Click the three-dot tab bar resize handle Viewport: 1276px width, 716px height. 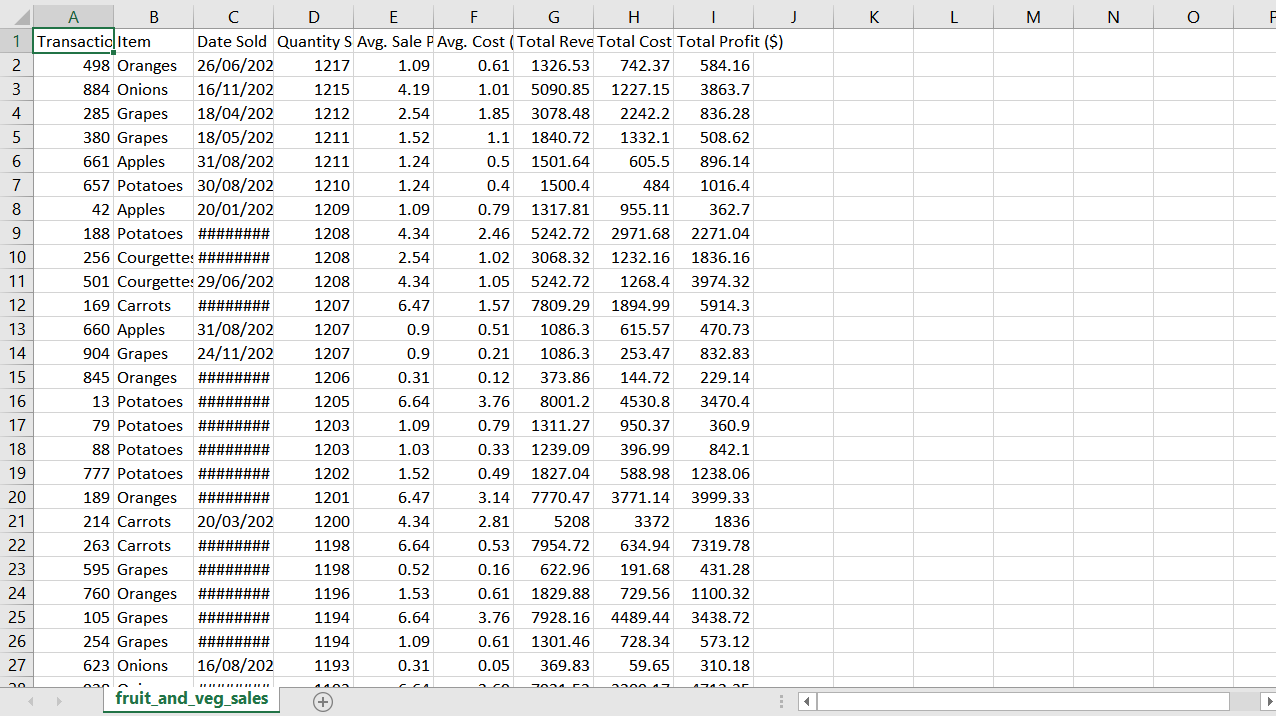click(x=782, y=702)
